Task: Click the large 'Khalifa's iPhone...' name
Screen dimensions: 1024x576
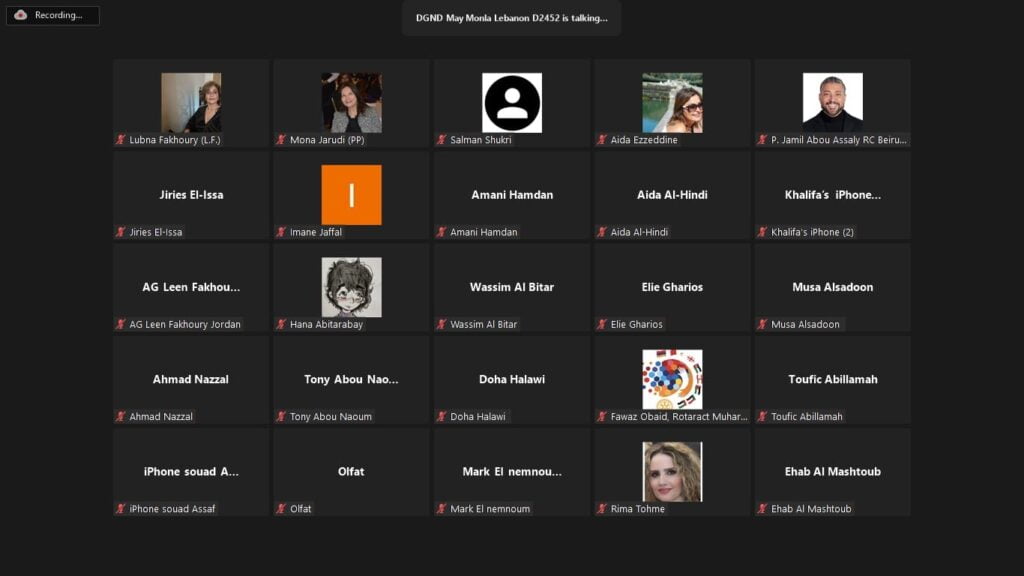Action: [x=833, y=195]
